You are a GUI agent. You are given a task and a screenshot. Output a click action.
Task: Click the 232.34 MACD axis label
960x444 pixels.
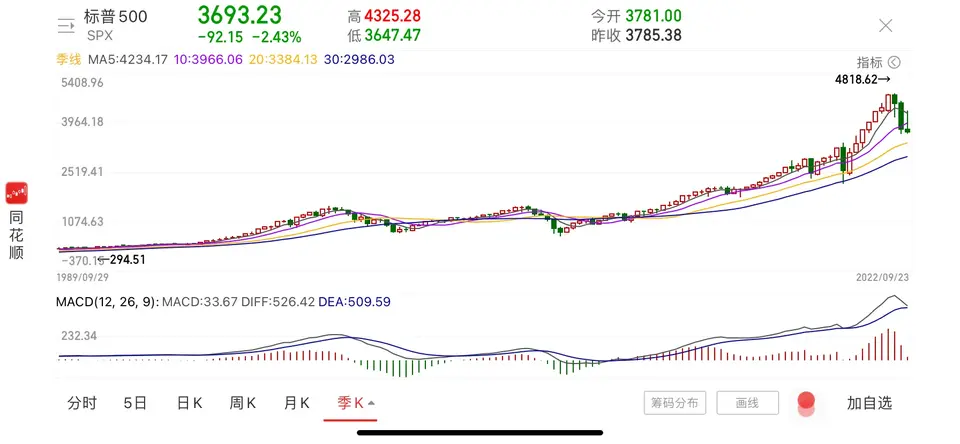pyautogui.click(x=78, y=336)
